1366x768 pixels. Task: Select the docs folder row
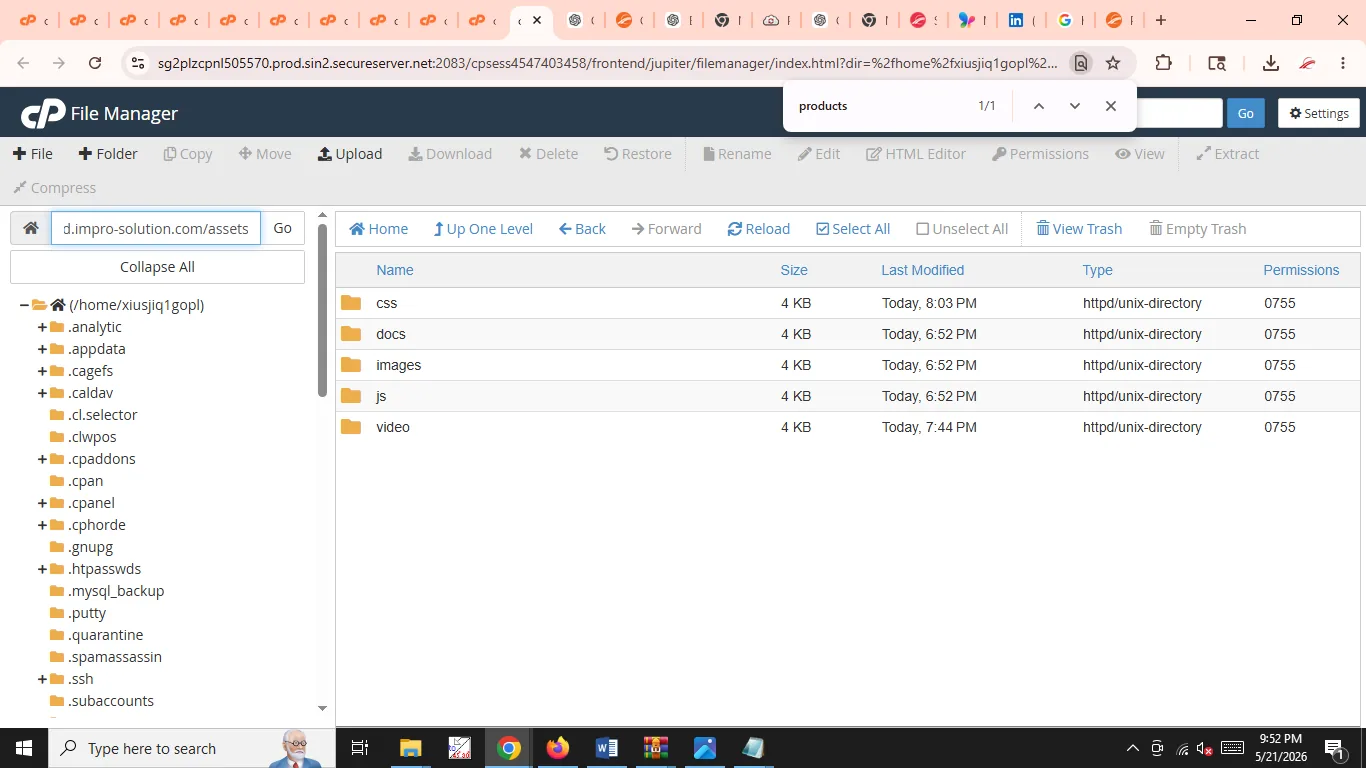coord(848,334)
